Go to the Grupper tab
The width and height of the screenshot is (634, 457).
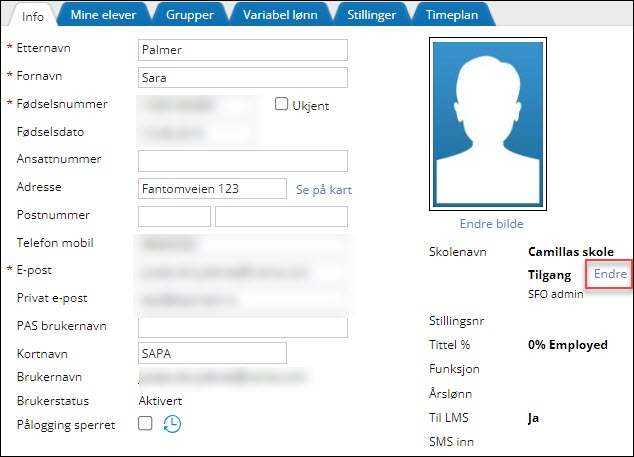(189, 14)
